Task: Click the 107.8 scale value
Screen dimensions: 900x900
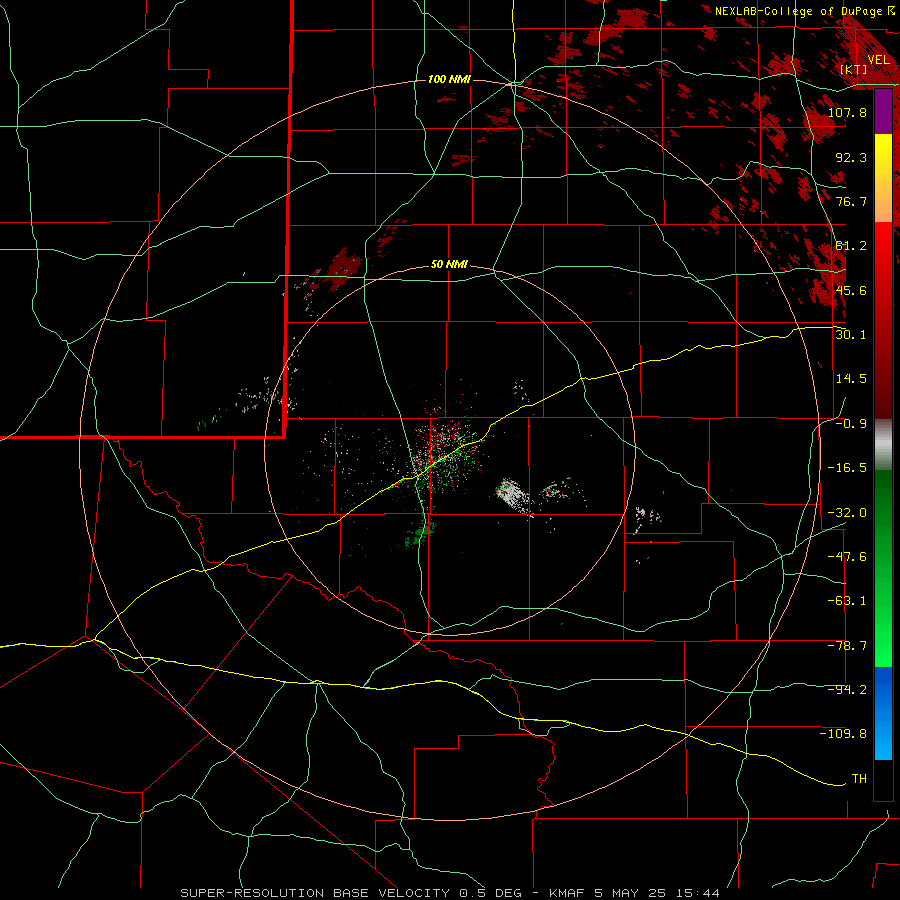Action: tap(847, 112)
